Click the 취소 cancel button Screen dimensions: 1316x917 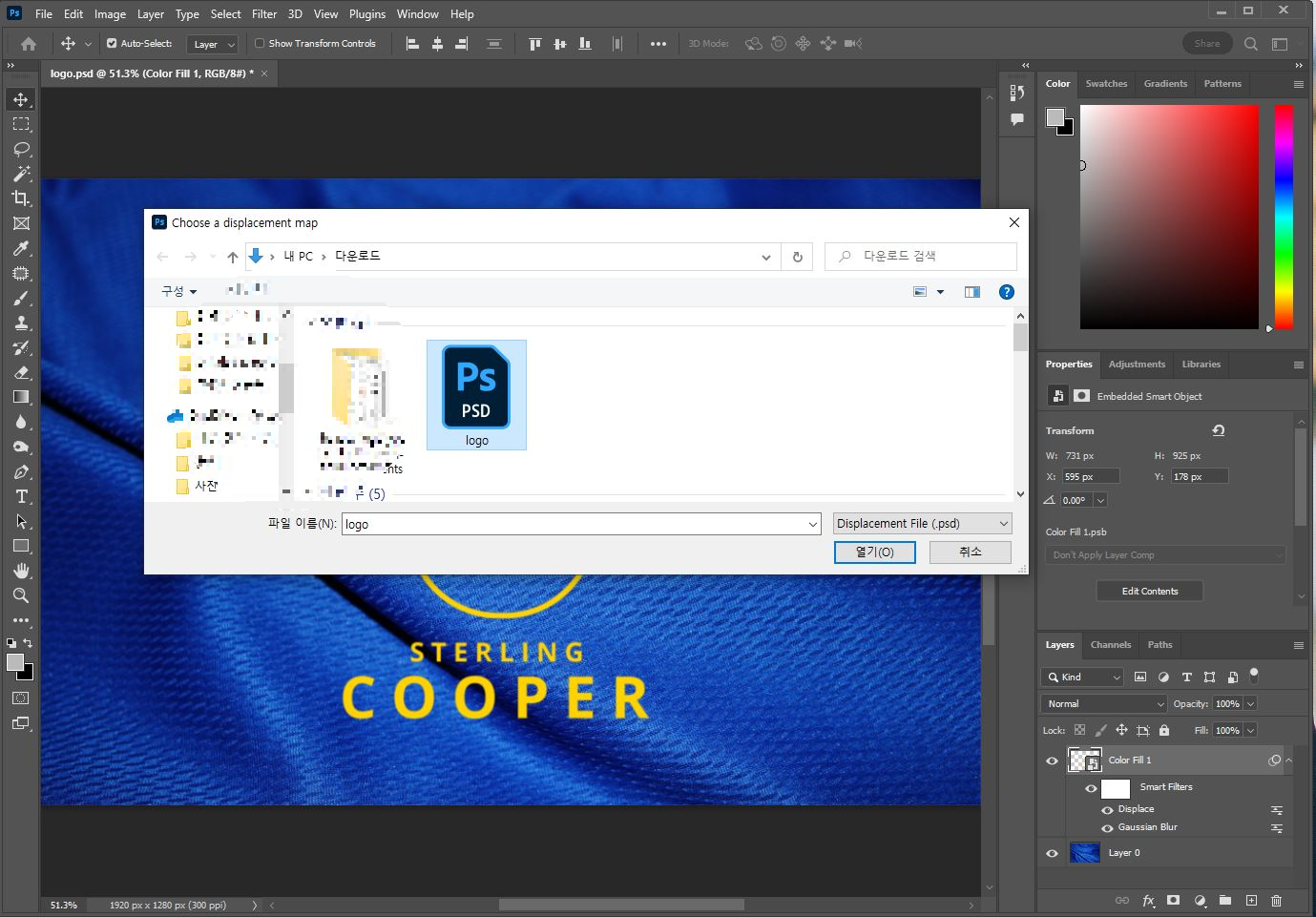[971, 552]
